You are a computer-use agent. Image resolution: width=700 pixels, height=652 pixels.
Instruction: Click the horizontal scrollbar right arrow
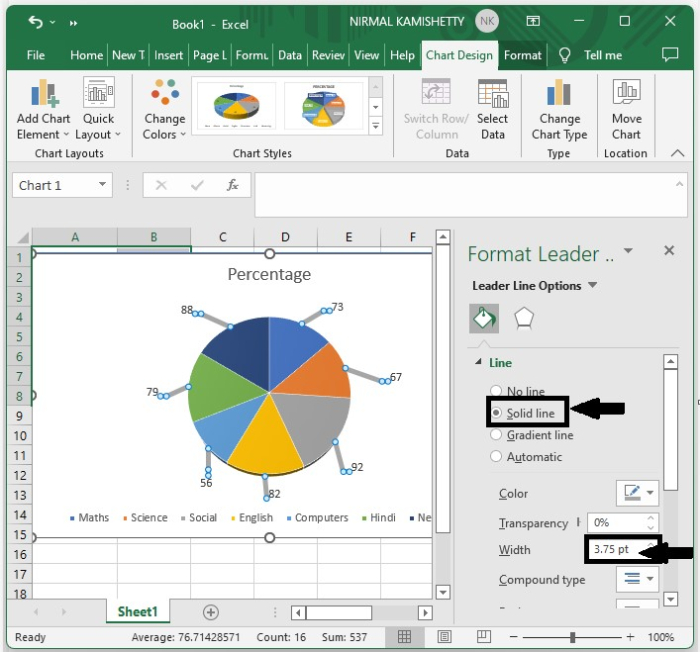click(425, 612)
